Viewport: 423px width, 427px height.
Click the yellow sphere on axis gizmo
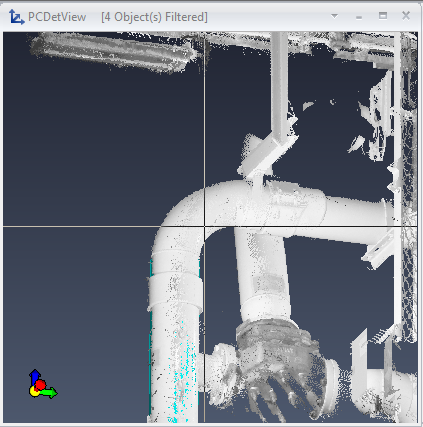[x=34, y=392]
